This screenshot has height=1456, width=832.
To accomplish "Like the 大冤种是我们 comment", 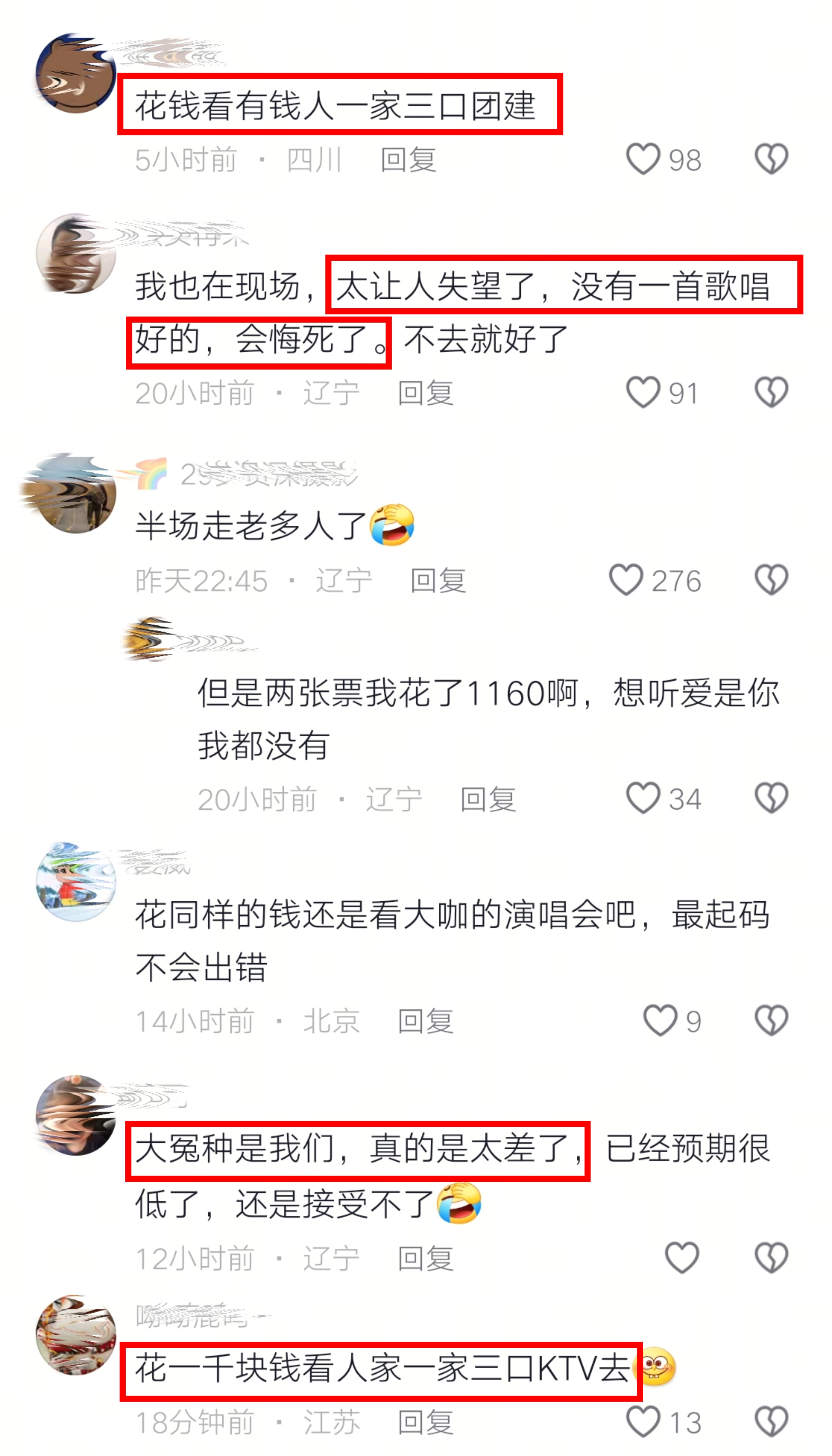I will point(682,1258).
